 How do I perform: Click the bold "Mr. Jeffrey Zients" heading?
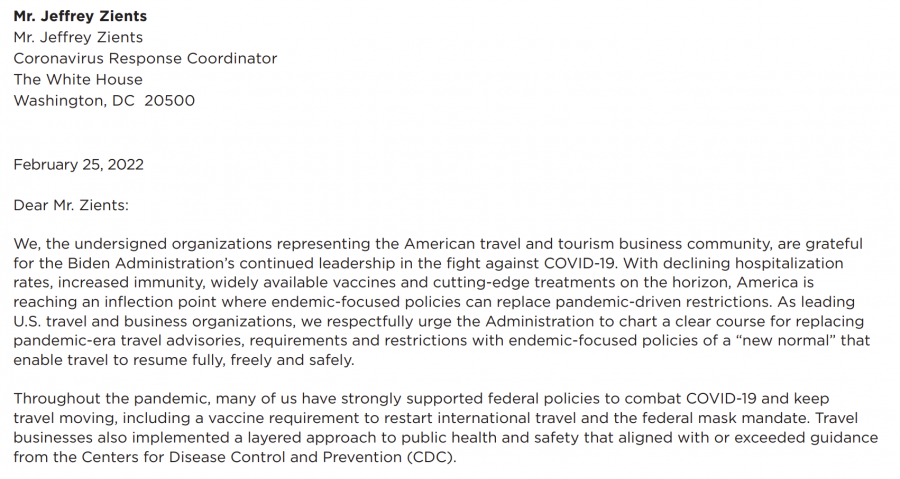78,16
